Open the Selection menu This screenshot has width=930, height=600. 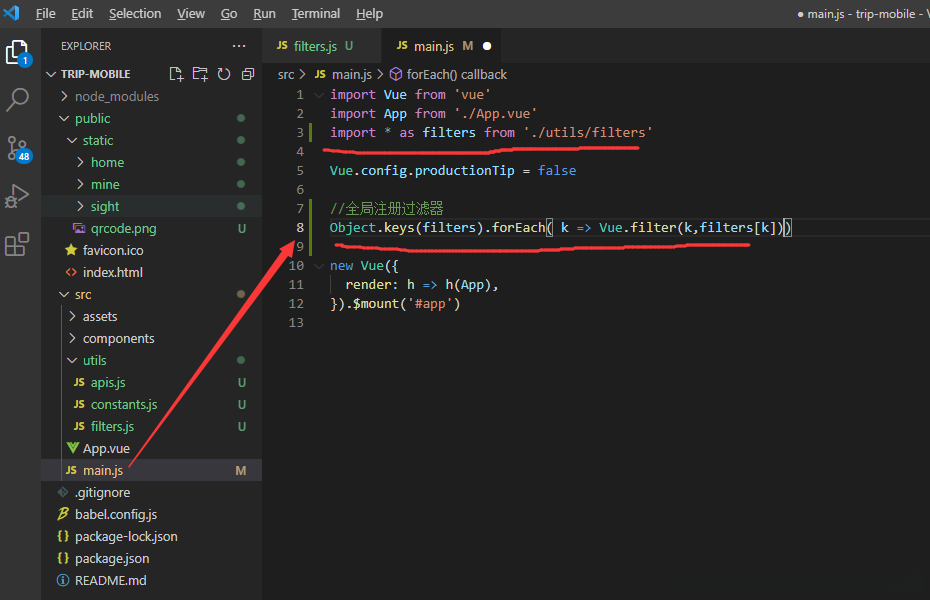tap(135, 13)
